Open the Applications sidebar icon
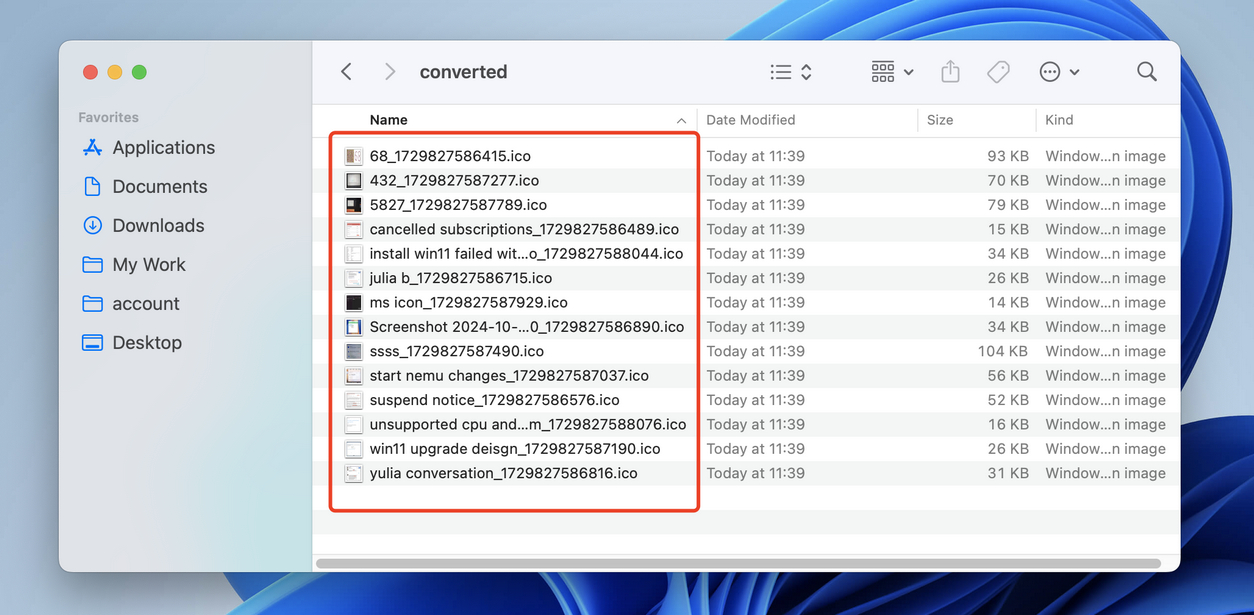Screen dimensions: 1254x615 (x=91, y=147)
